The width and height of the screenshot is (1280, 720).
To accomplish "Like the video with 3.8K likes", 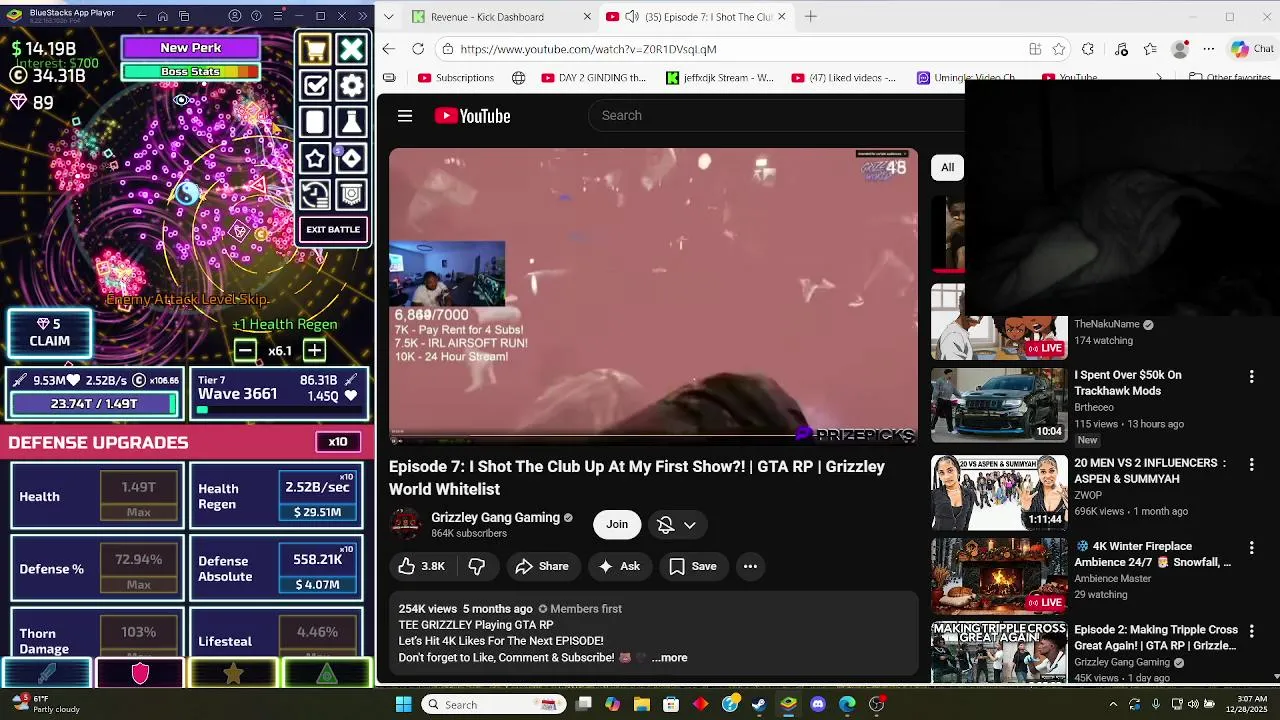I will 421,566.
